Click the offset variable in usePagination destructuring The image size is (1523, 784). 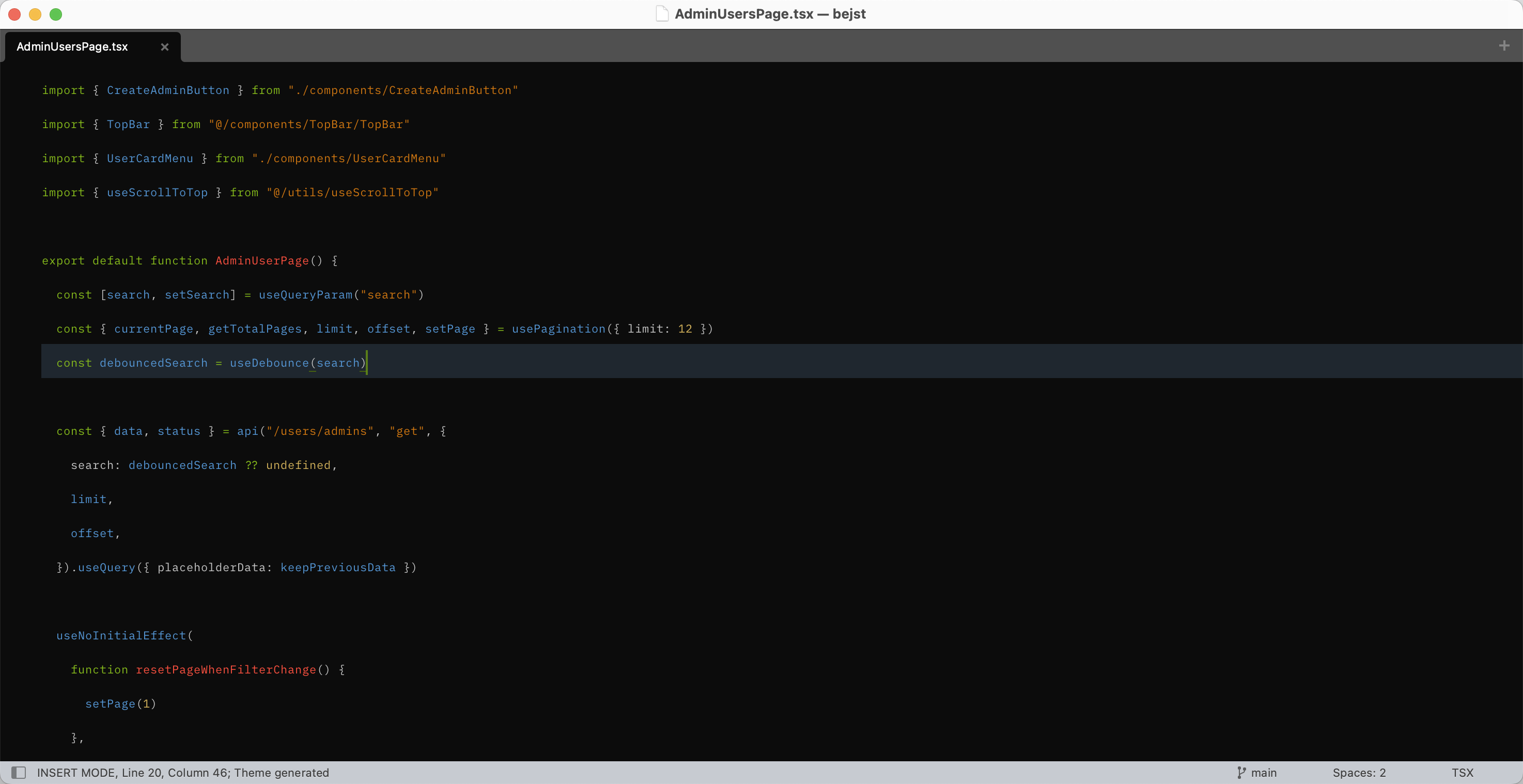tap(388, 329)
